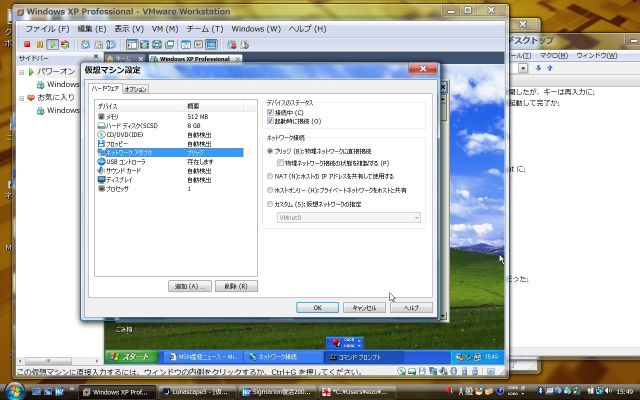
Task: Open the ヘルプ (H) menu
Action: (307, 29)
